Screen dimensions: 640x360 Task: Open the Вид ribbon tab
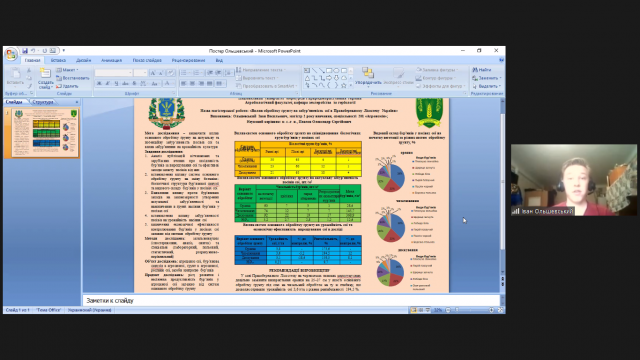[219, 60]
